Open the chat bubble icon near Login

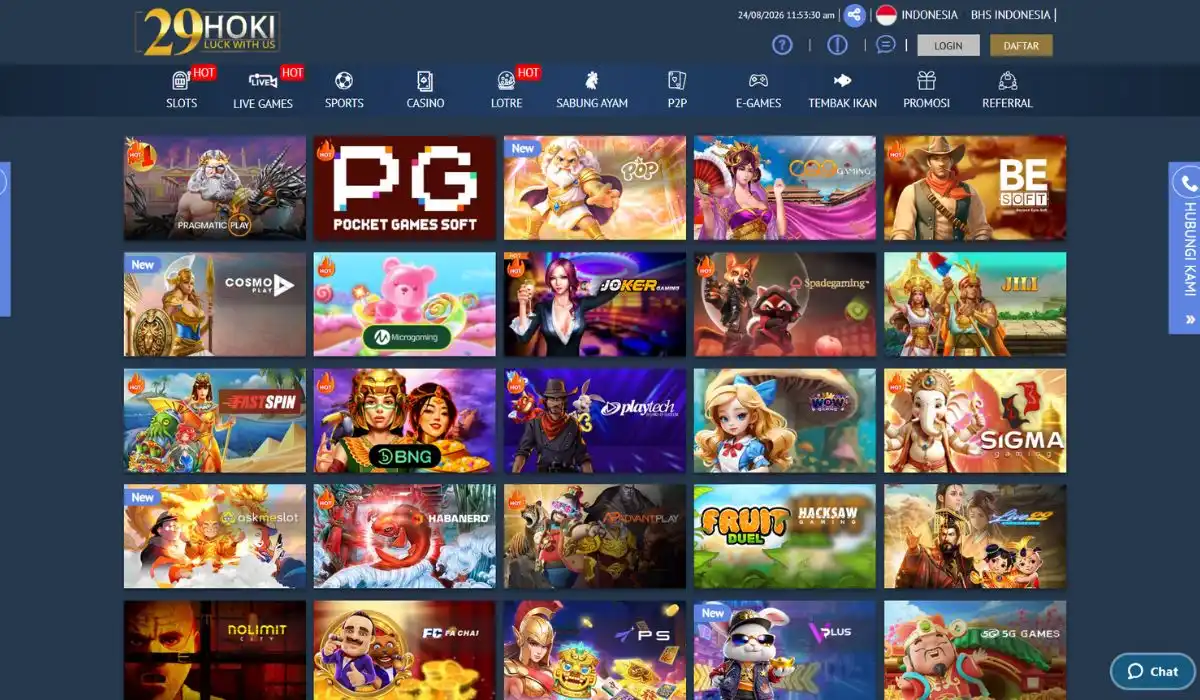pos(886,45)
